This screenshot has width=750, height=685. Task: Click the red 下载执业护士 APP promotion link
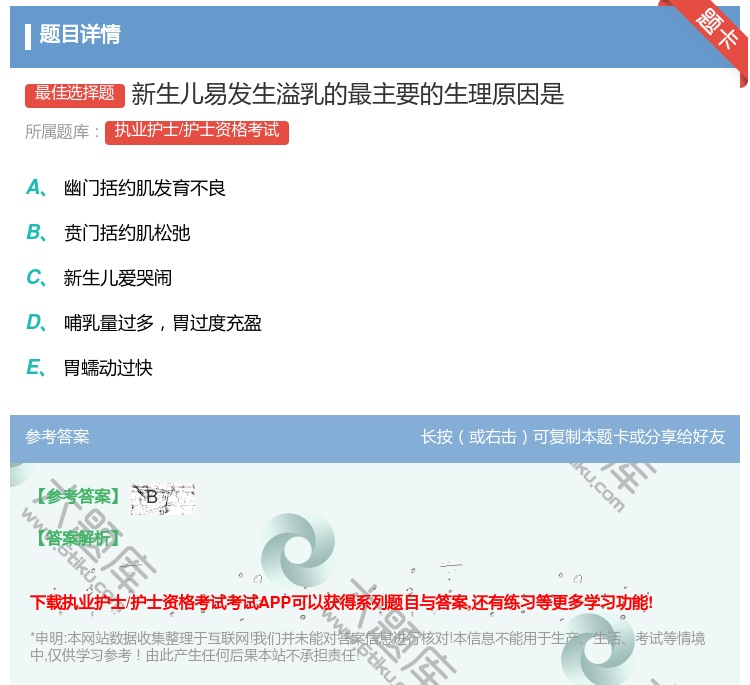tap(341, 602)
